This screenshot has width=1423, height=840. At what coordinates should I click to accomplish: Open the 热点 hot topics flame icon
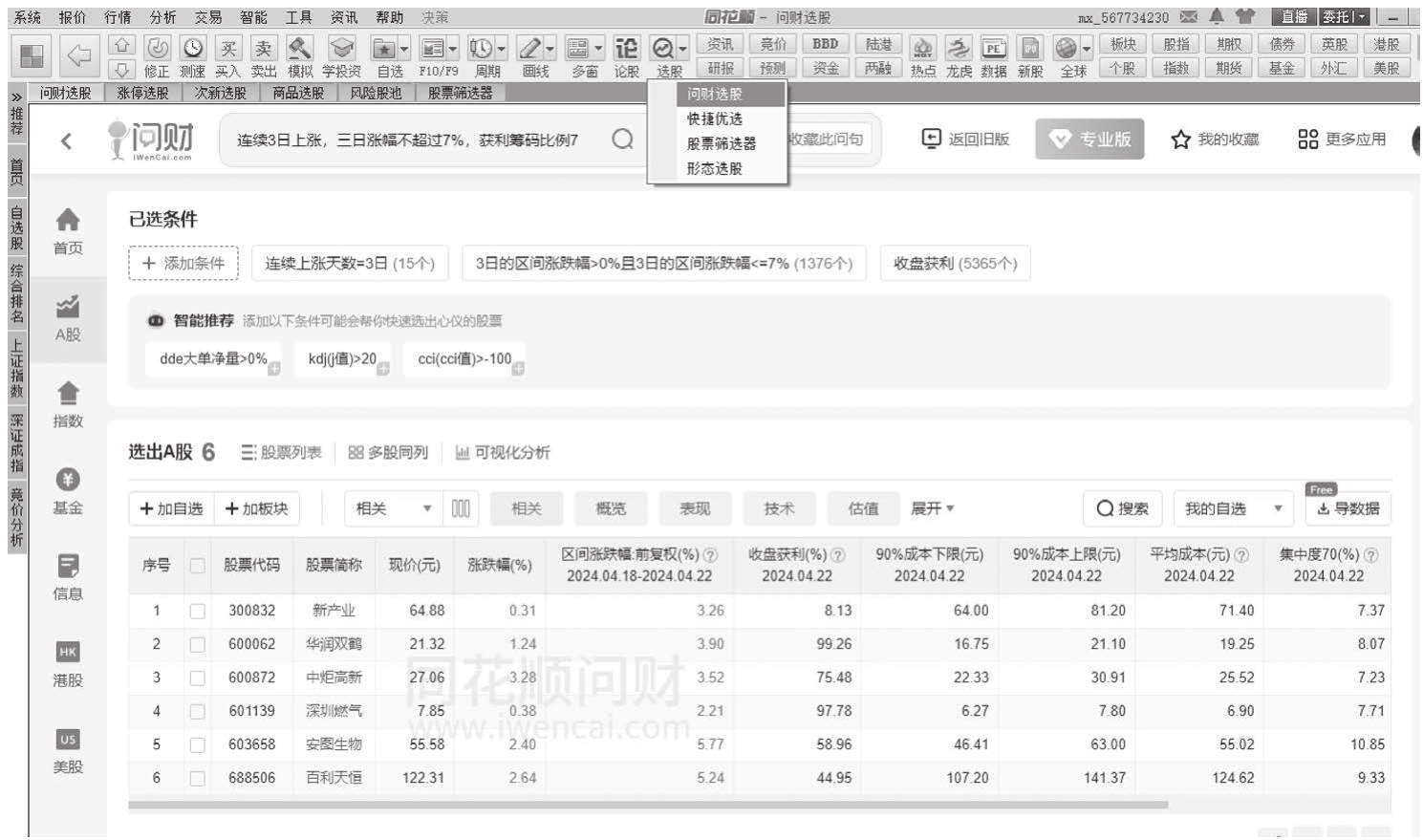coord(922,48)
